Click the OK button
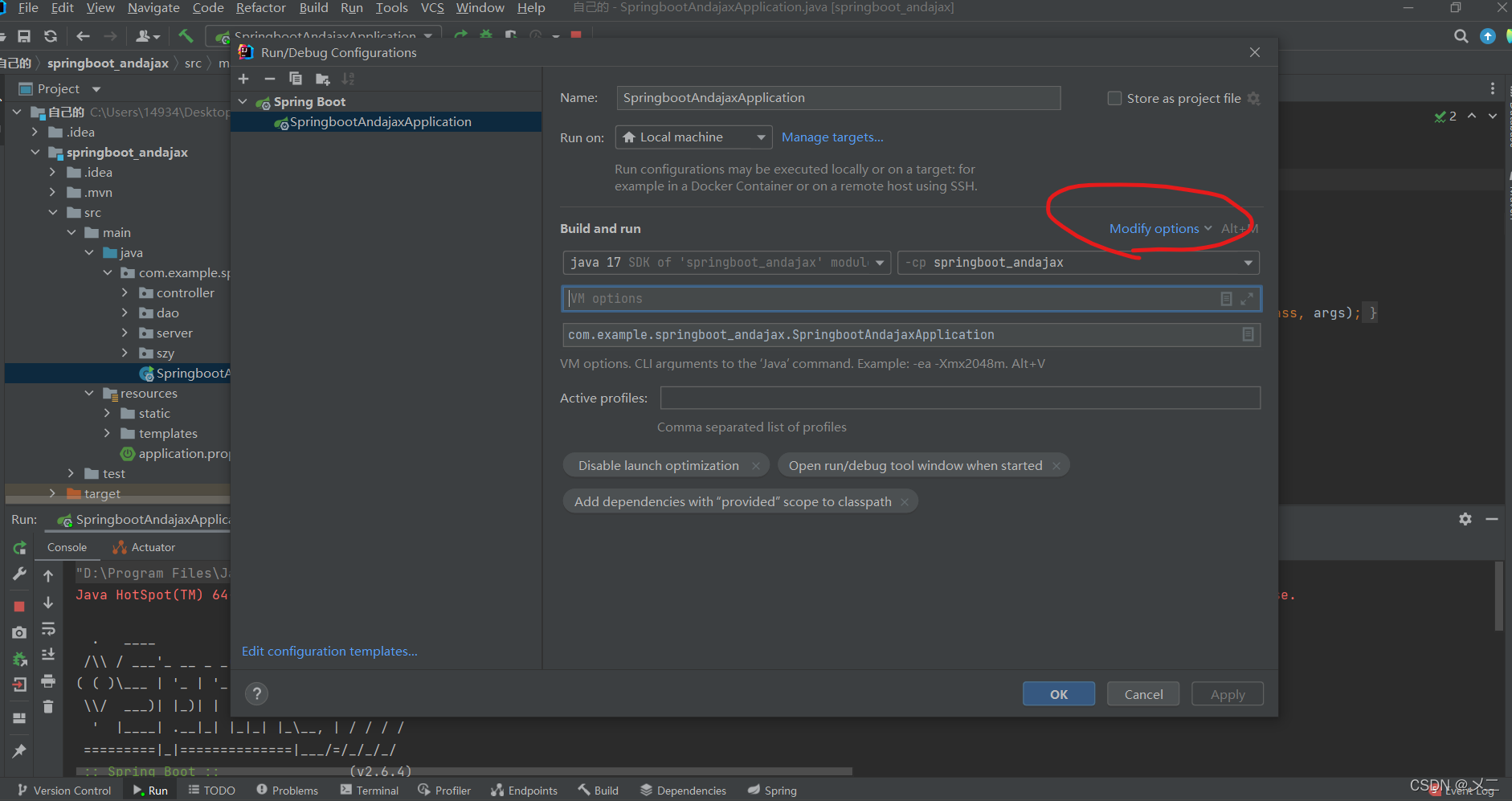This screenshot has width=1512, height=801. point(1059,694)
